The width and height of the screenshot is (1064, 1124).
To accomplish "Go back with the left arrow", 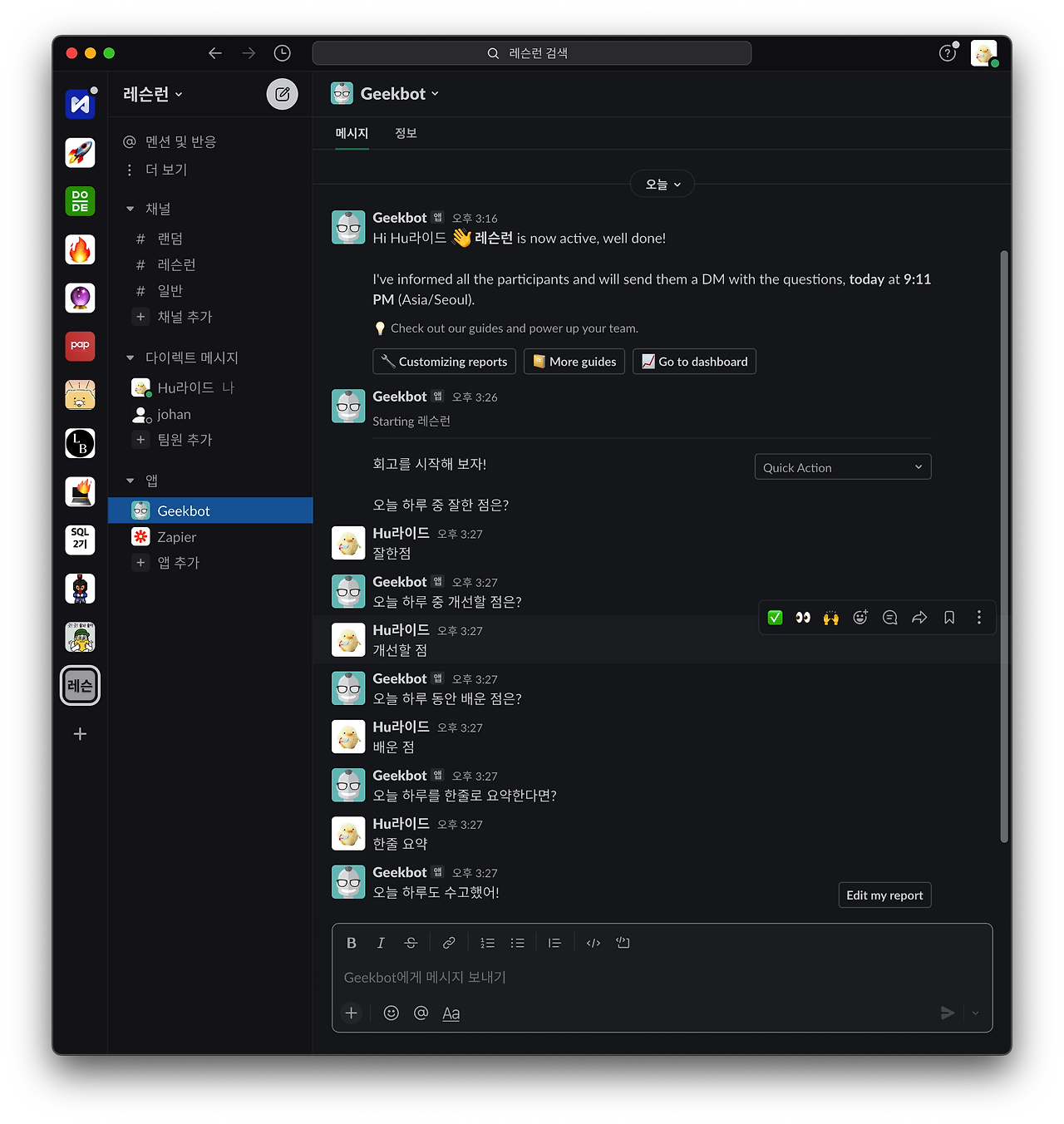I will pos(215,53).
